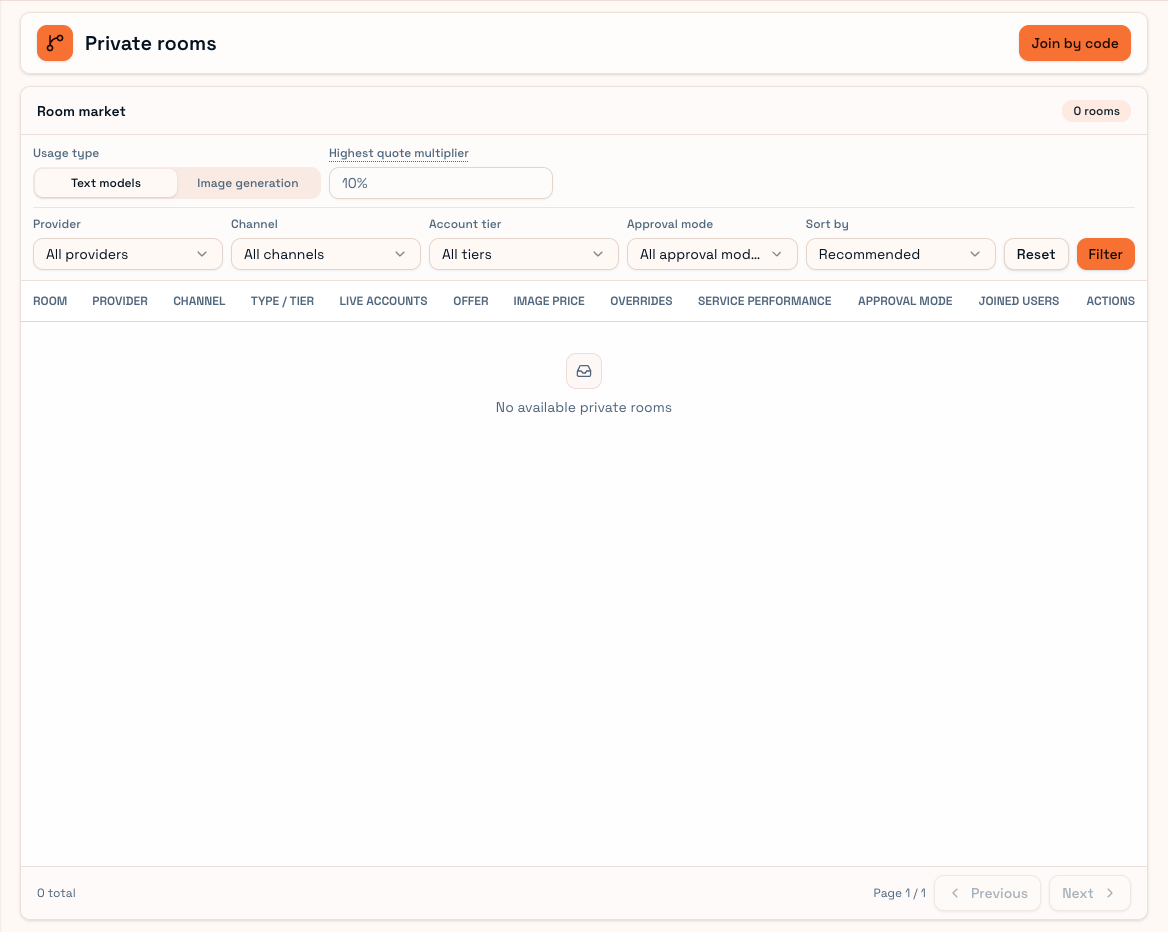Apply filters with the Filter button
Viewport: 1168px width, 932px height.
pyautogui.click(x=1105, y=254)
